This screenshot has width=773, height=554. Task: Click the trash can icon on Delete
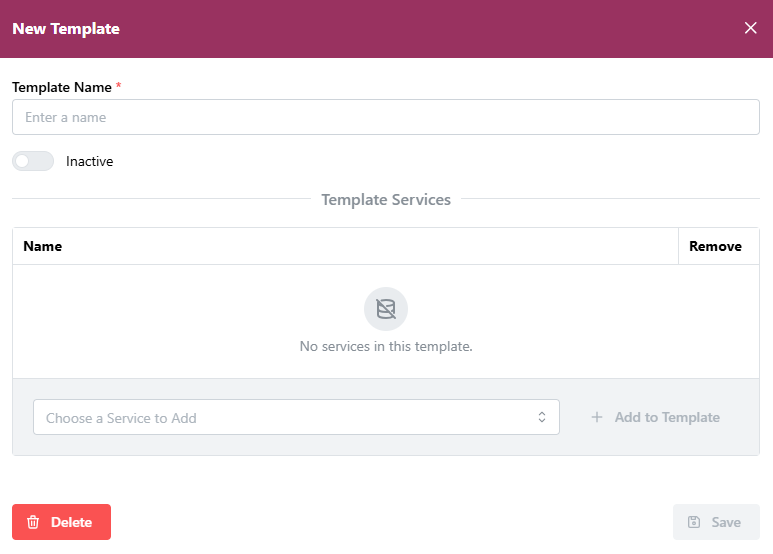pos(33,522)
